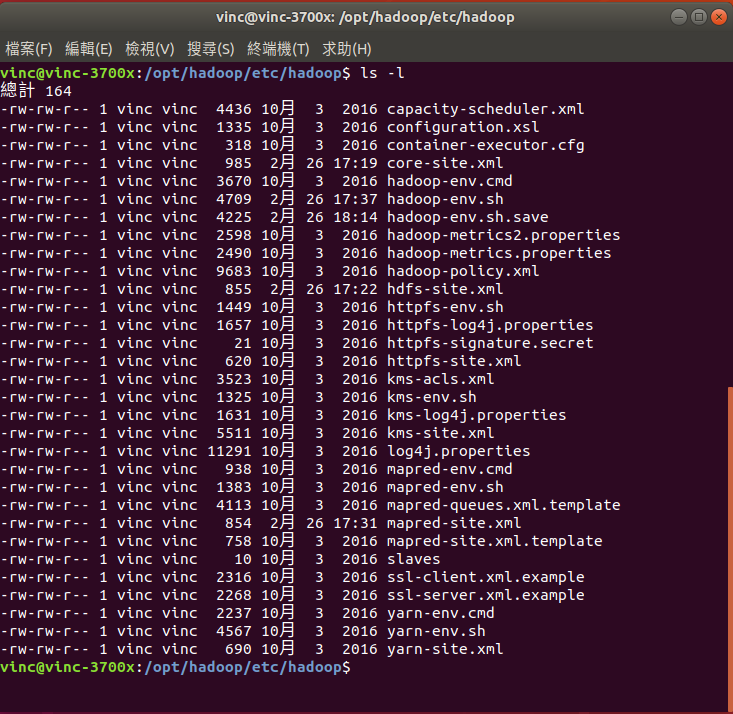This screenshot has height=714, width=733.
Task: Click the mapred-site.xml filename
Action: [453, 523]
